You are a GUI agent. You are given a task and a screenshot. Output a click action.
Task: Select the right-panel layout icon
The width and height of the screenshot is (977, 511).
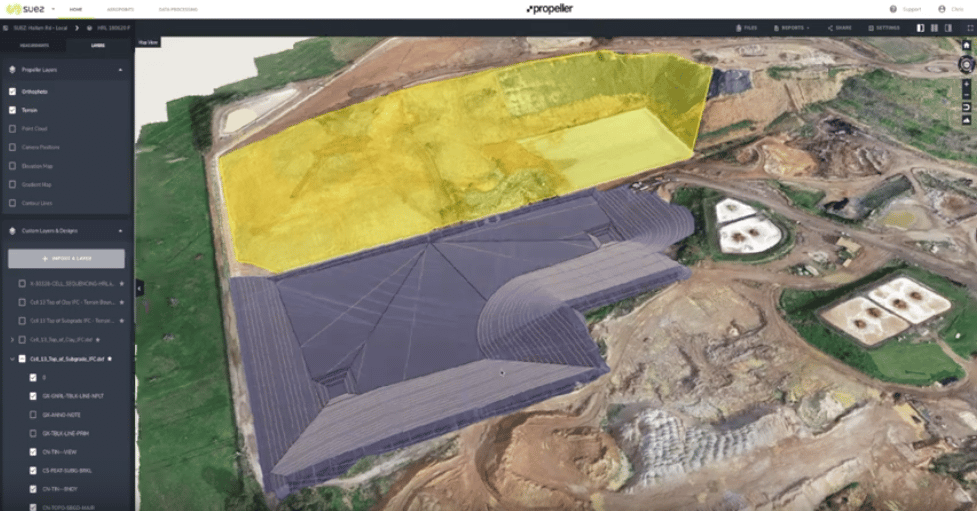[948, 28]
